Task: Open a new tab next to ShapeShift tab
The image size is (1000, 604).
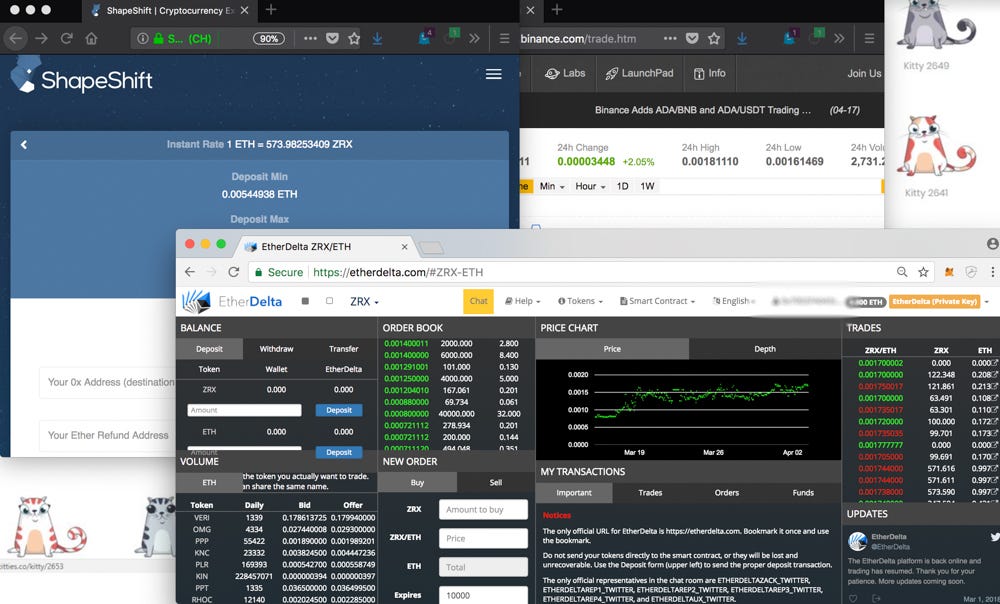Action: click(x=271, y=10)
